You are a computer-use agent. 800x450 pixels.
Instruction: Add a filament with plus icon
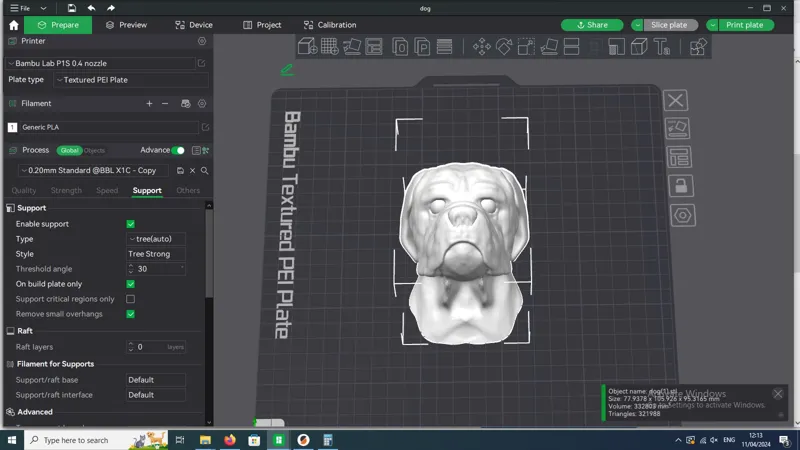pyautogui.click(x=149, y=104)
